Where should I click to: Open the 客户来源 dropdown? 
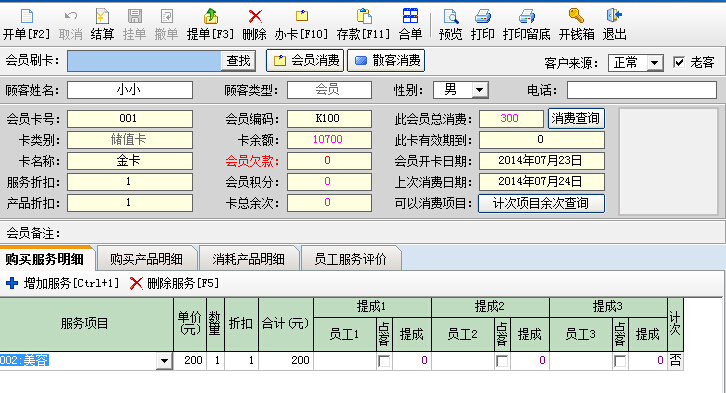coord(654,62)
